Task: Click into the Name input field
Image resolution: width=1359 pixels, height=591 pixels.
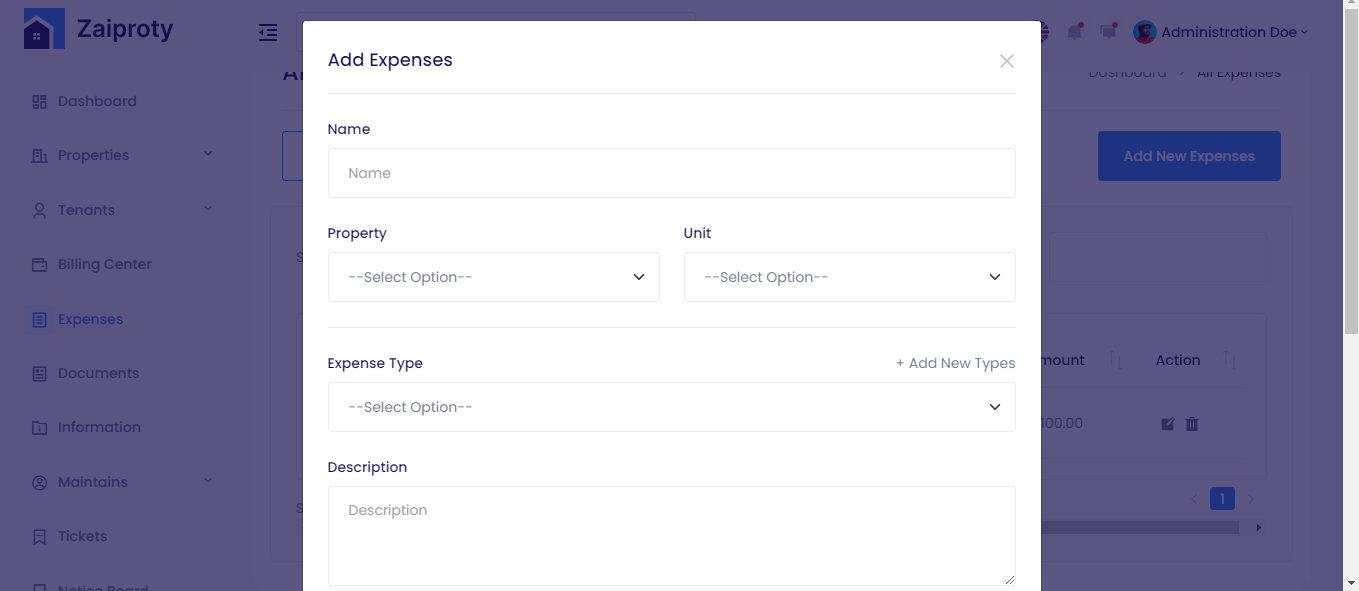Action: click(671, 173)
